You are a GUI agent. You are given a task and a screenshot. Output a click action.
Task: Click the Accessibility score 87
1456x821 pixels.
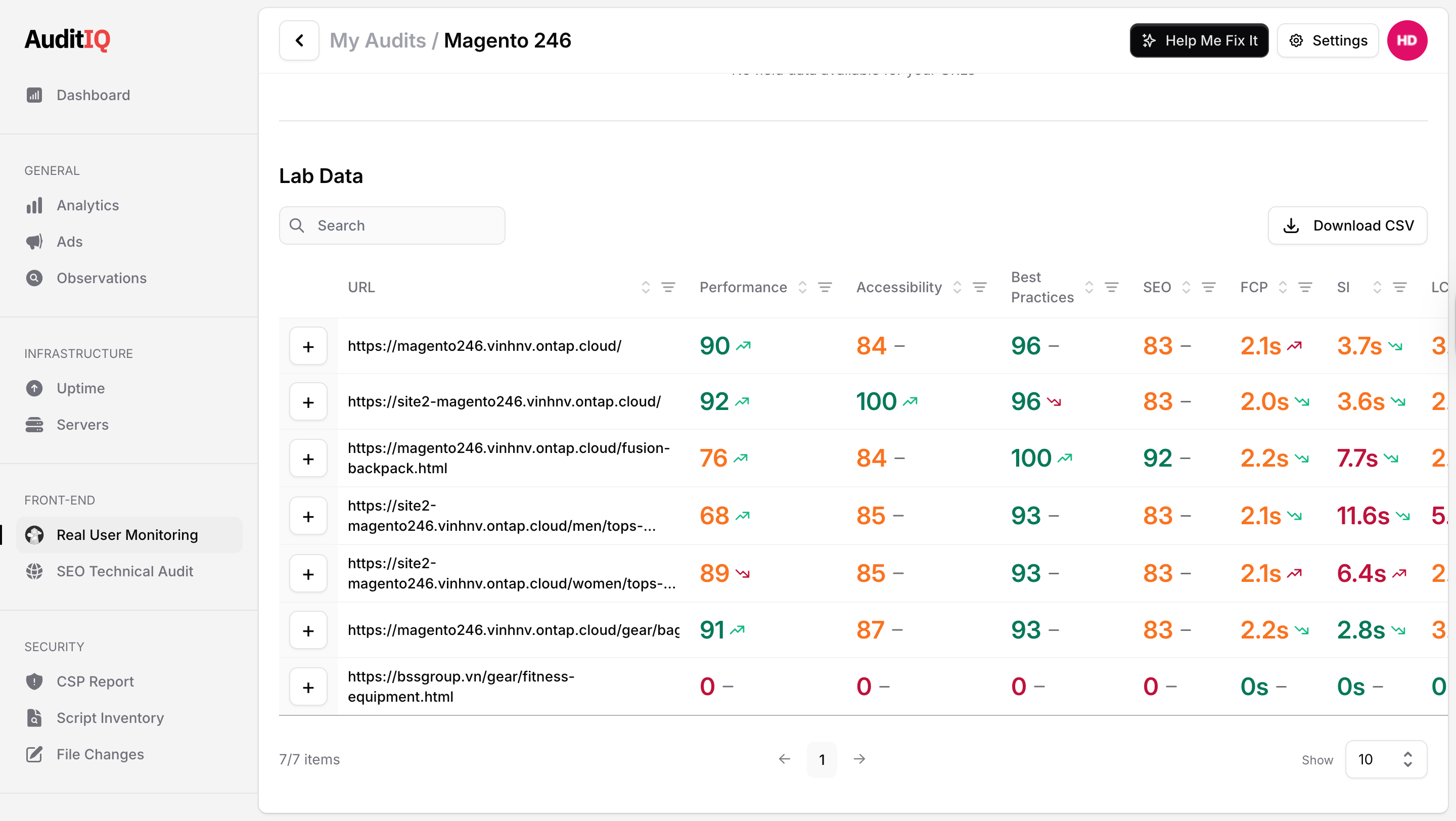pyautogui.click(x=871, y=630)
